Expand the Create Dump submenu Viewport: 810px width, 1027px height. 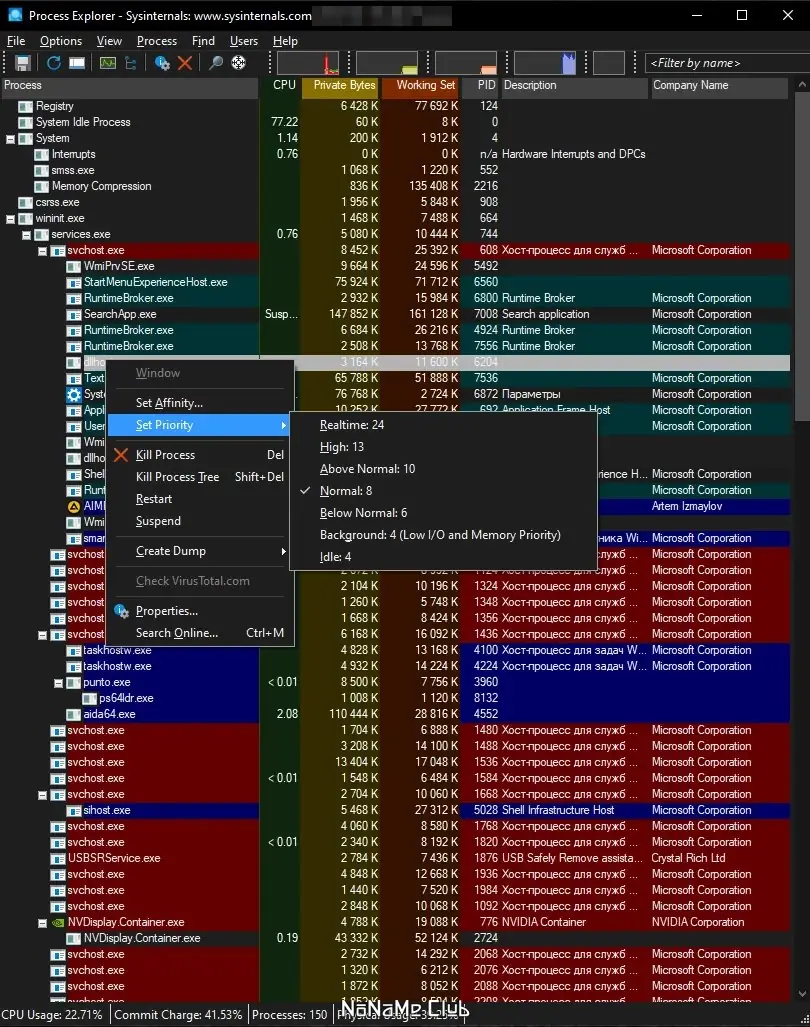click(x=200, y=551)
